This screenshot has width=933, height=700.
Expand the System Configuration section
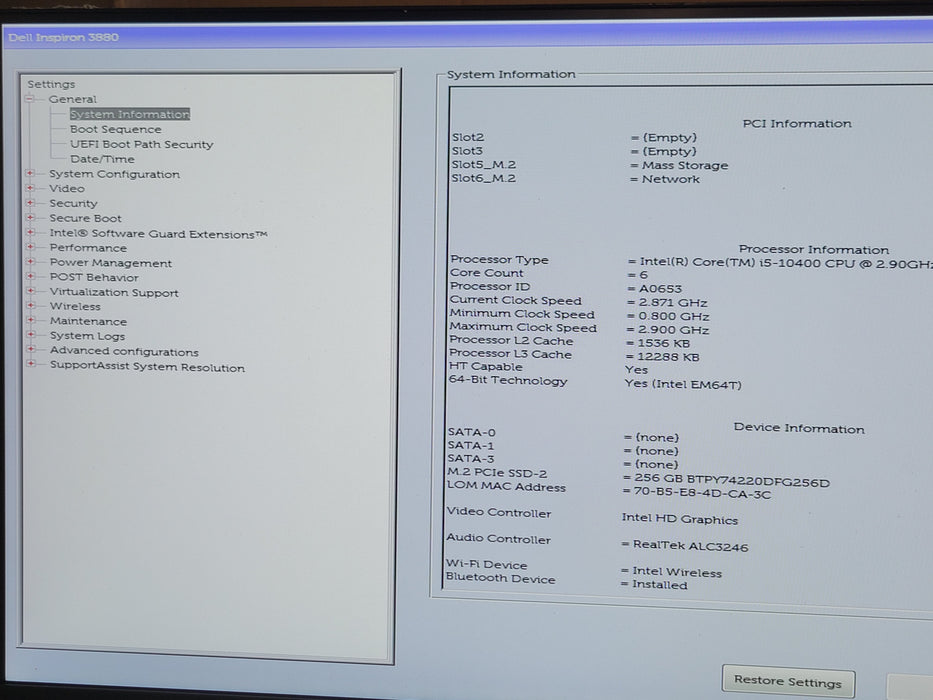(x=30, y=173)
